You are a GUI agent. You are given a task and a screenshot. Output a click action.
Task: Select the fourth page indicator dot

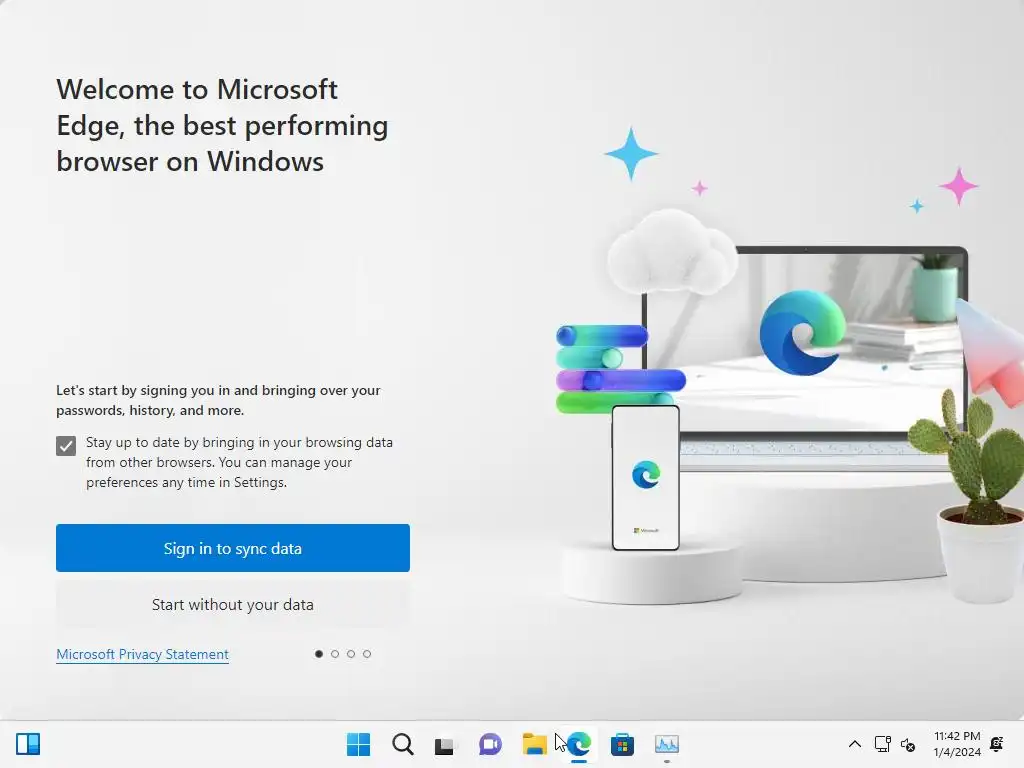(x=367, y=654)
